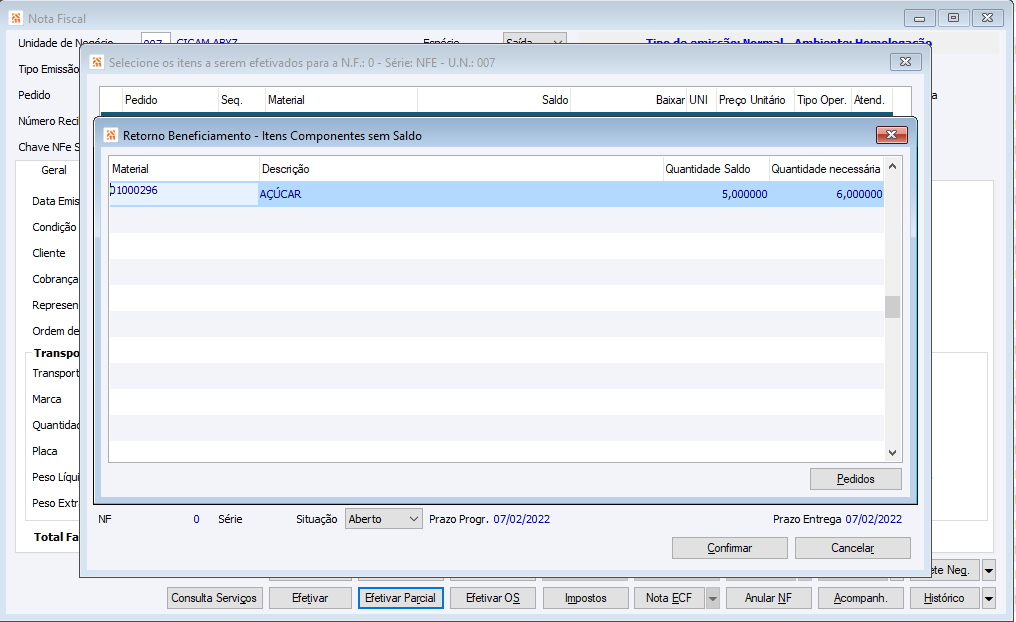
Task: Click the Selecione os itens dialog title icon
Action: [x=97, y=62]
